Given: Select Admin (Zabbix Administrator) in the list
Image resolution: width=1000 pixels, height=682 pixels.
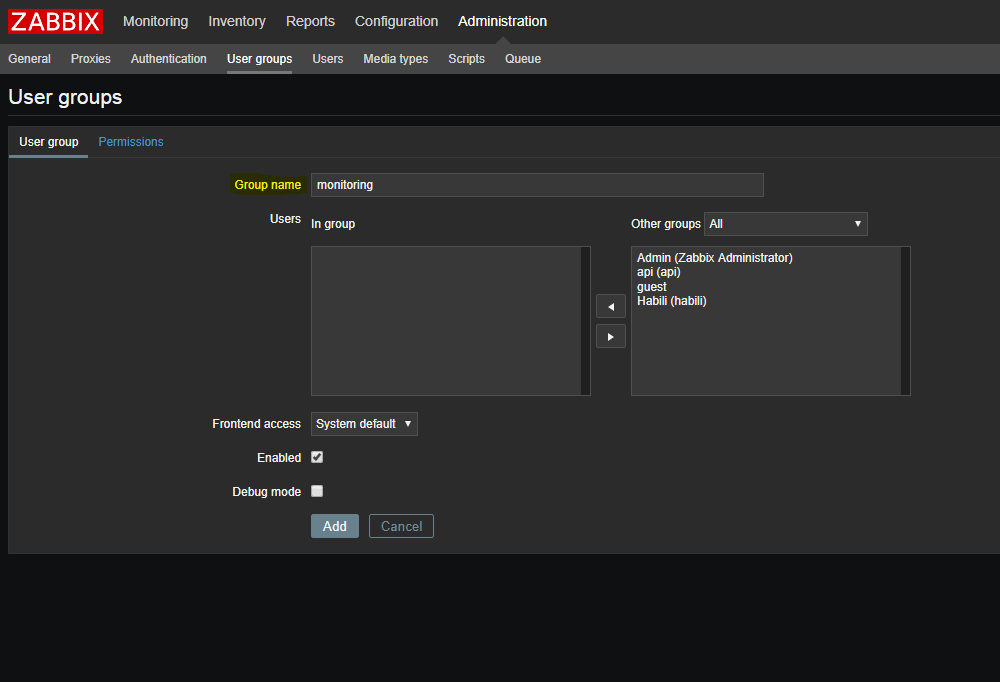Looking at the screenshot, I should pos(714,258).
